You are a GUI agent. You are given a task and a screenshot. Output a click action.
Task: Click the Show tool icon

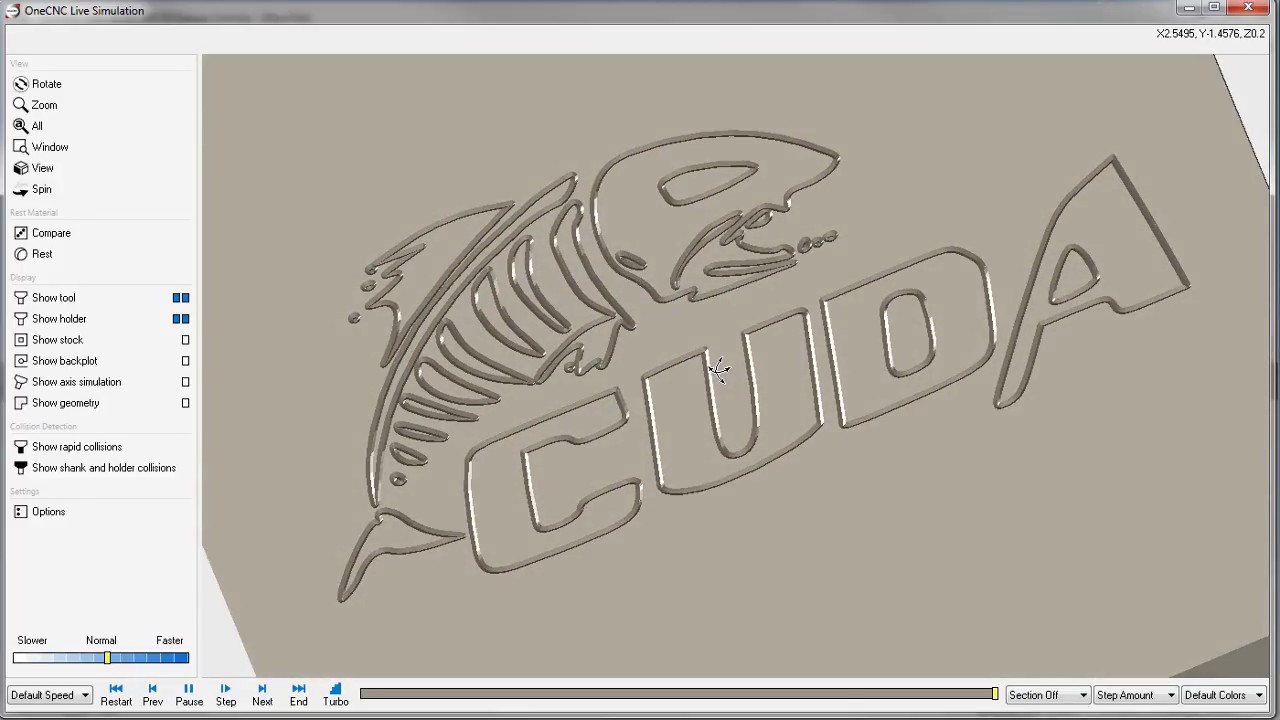pyautogui.click(x=20, y=298)
